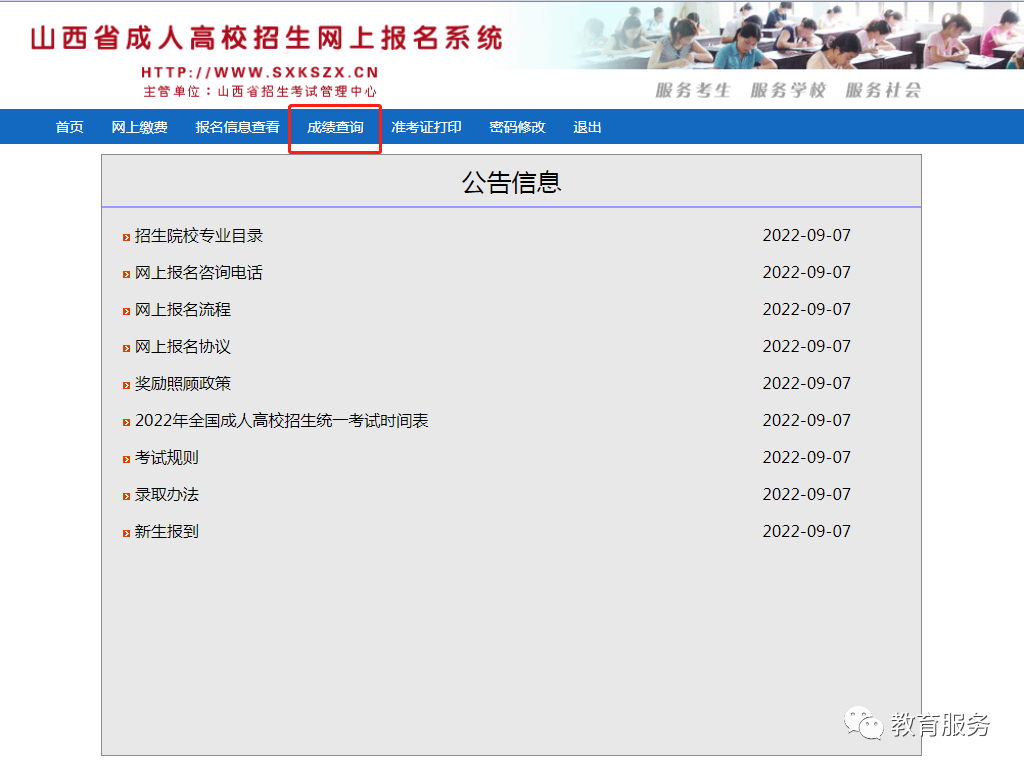Click 准考证打印 in the navigation bar
Image resolution: width=1024 pixels, height=770 pixels.
tap(427, 127)
